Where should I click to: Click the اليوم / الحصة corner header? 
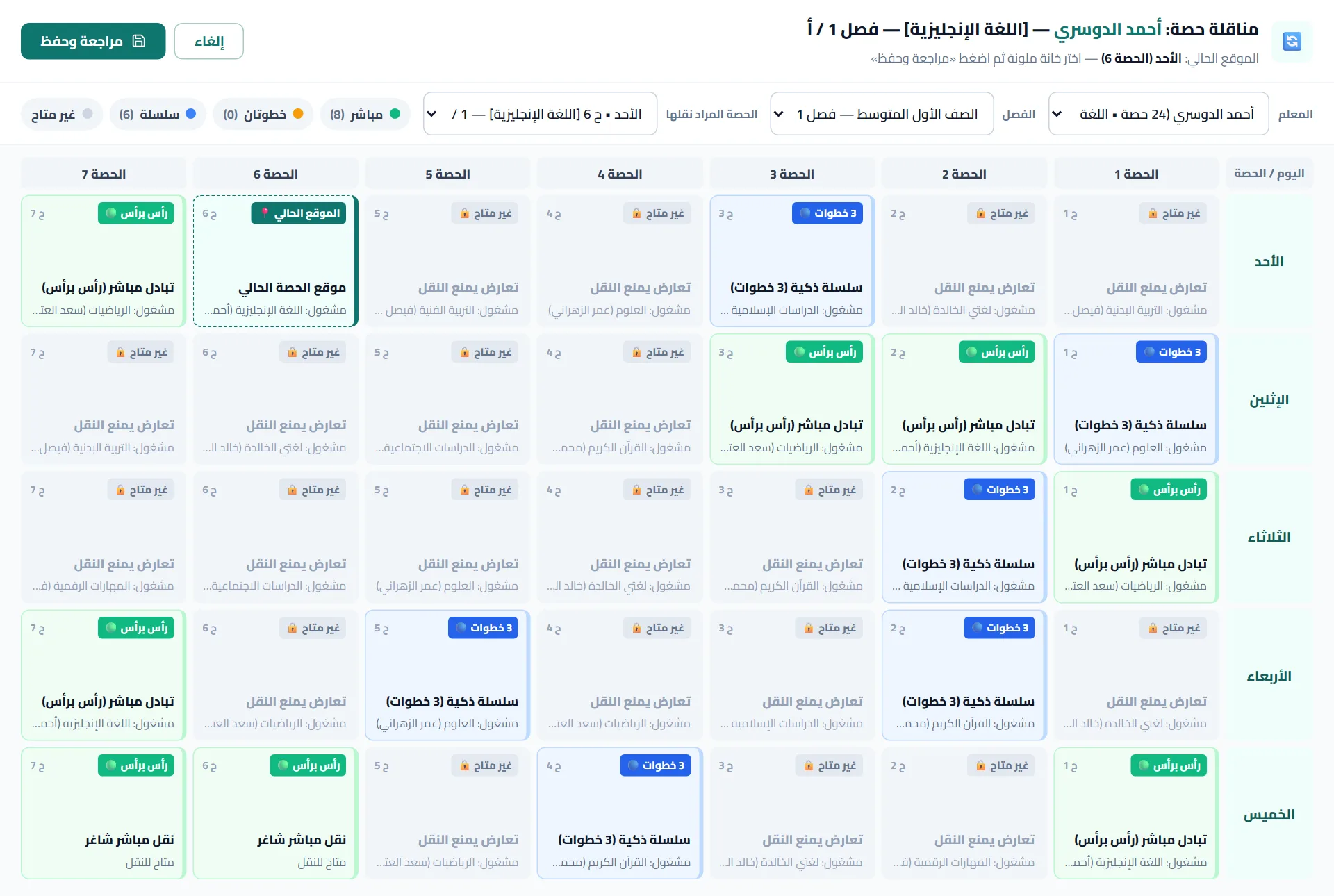pyautogui.click(x=1269, y=174)
